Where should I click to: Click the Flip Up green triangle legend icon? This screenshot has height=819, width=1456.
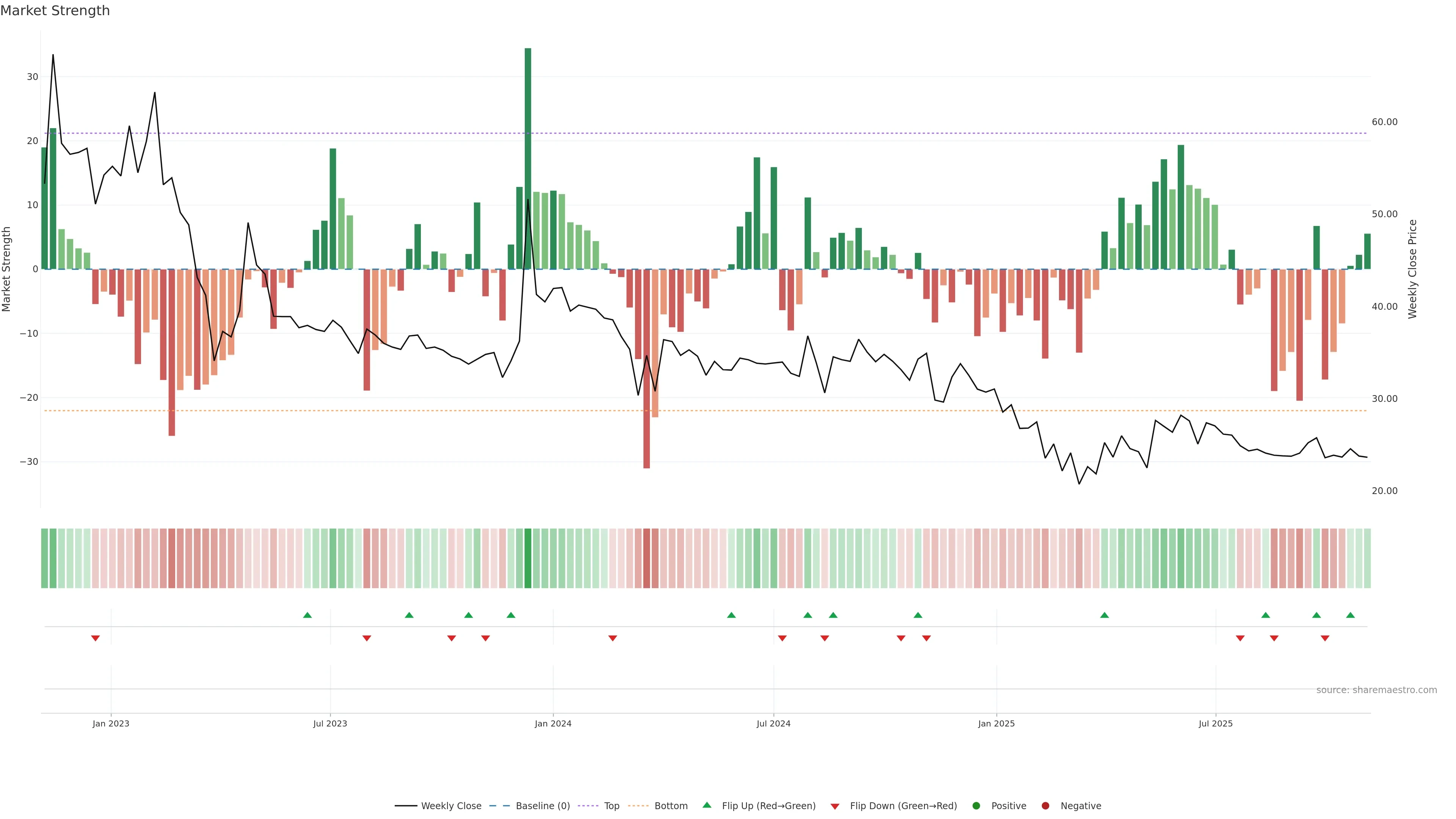[706, 805]
